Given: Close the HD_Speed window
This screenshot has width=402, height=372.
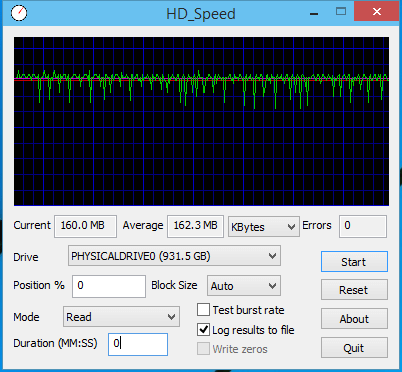Looking at the screenshot, I should [377, 12].
